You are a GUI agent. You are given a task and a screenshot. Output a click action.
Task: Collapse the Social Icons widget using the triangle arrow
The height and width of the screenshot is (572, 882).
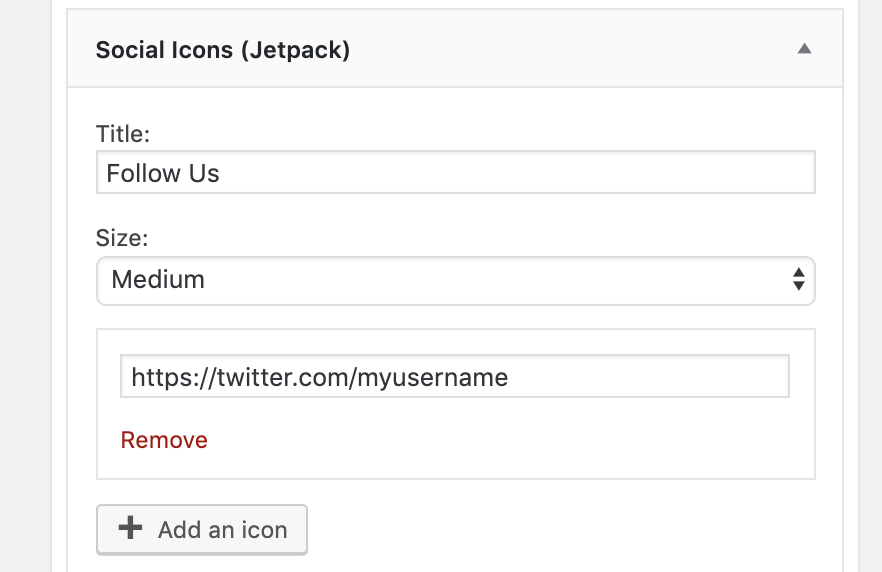tap(804, 49)
